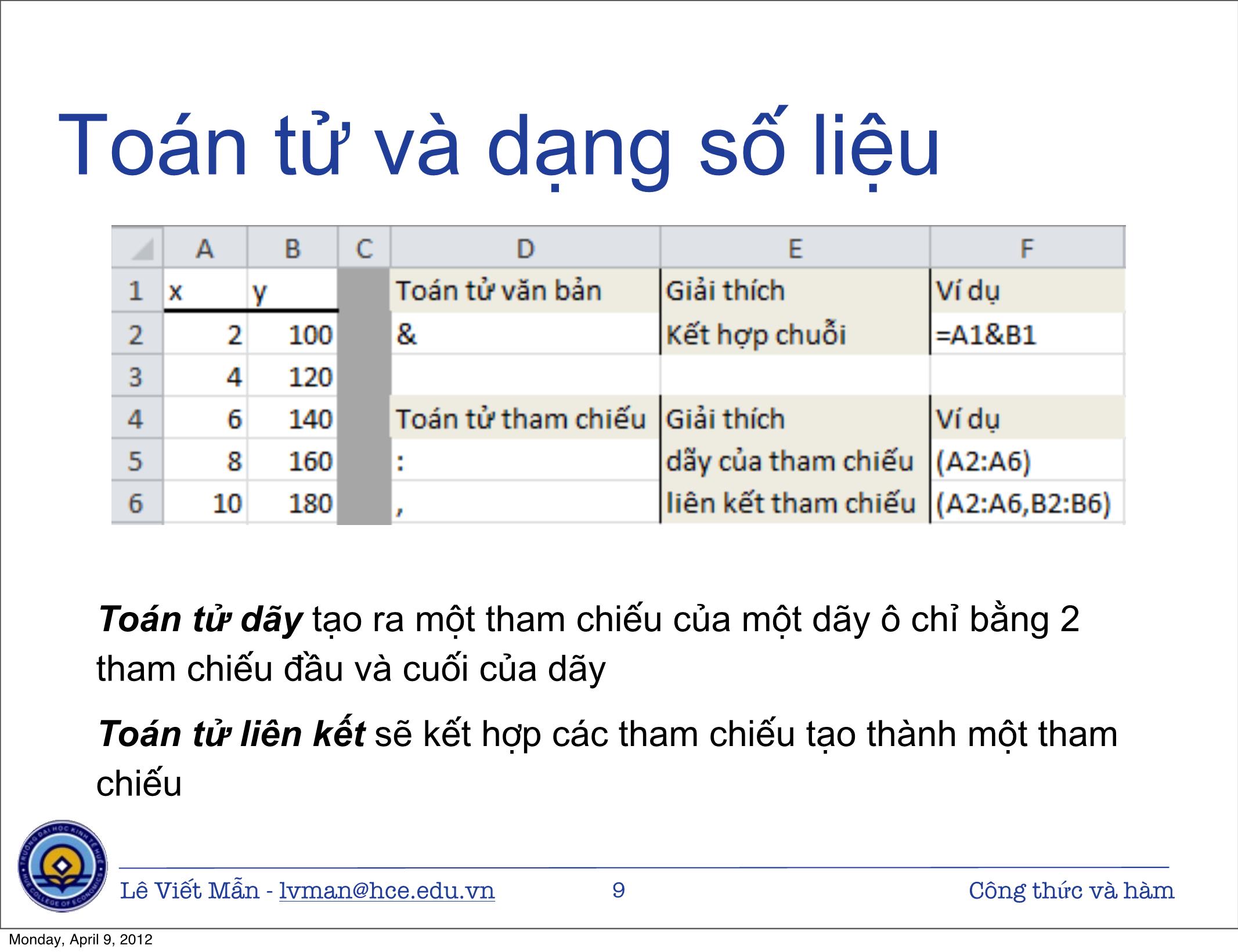Click 'Ví dụ' in row 4

click(x=1027, y=418)
